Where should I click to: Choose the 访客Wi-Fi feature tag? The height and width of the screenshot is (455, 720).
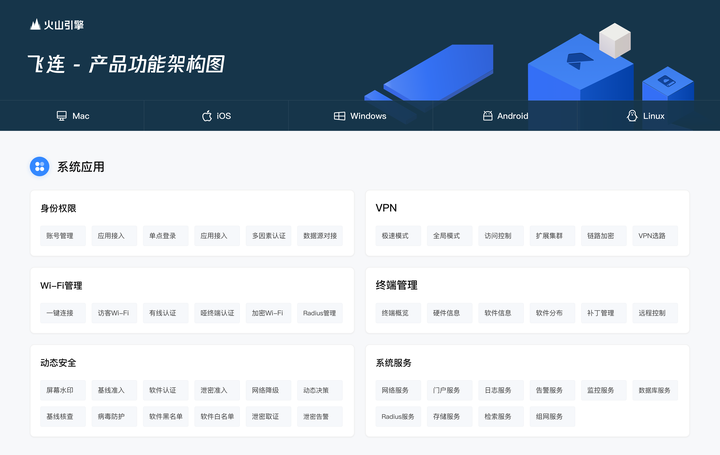point(112,313)
